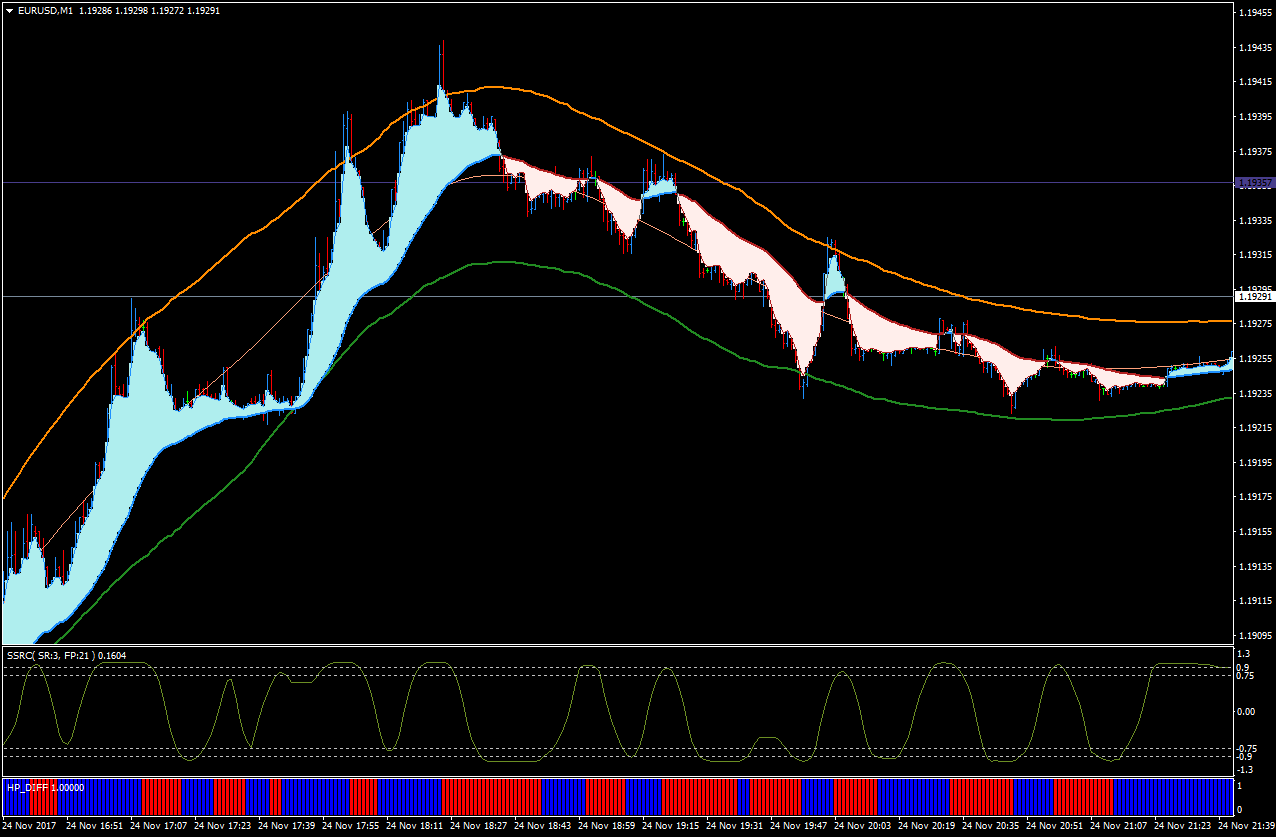Click the 1.19255 price axis label
The width and height of the screenshot is (1276, 837).
point(1256,359)
